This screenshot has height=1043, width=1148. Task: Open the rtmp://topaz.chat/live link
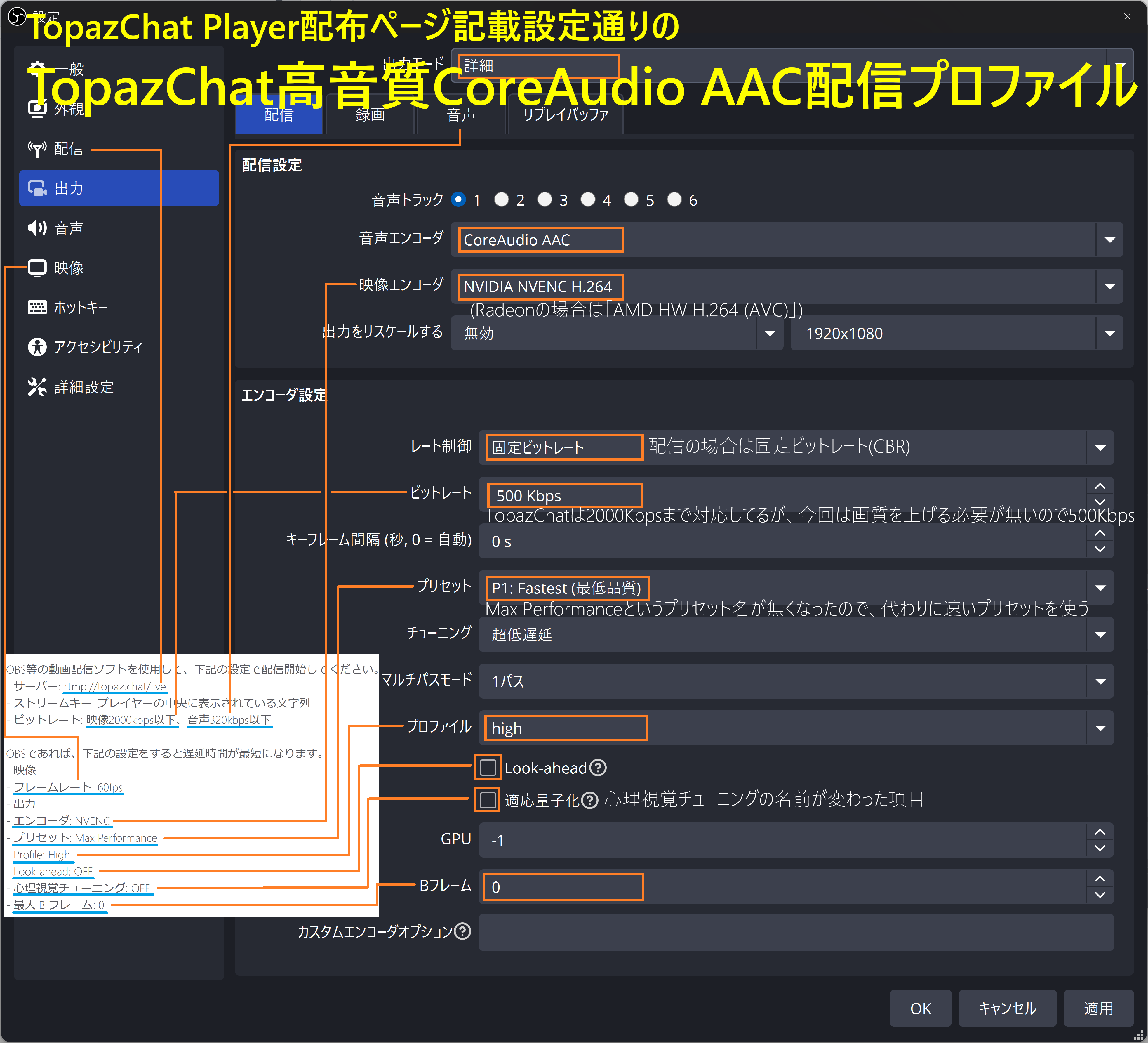click(114, 686)
